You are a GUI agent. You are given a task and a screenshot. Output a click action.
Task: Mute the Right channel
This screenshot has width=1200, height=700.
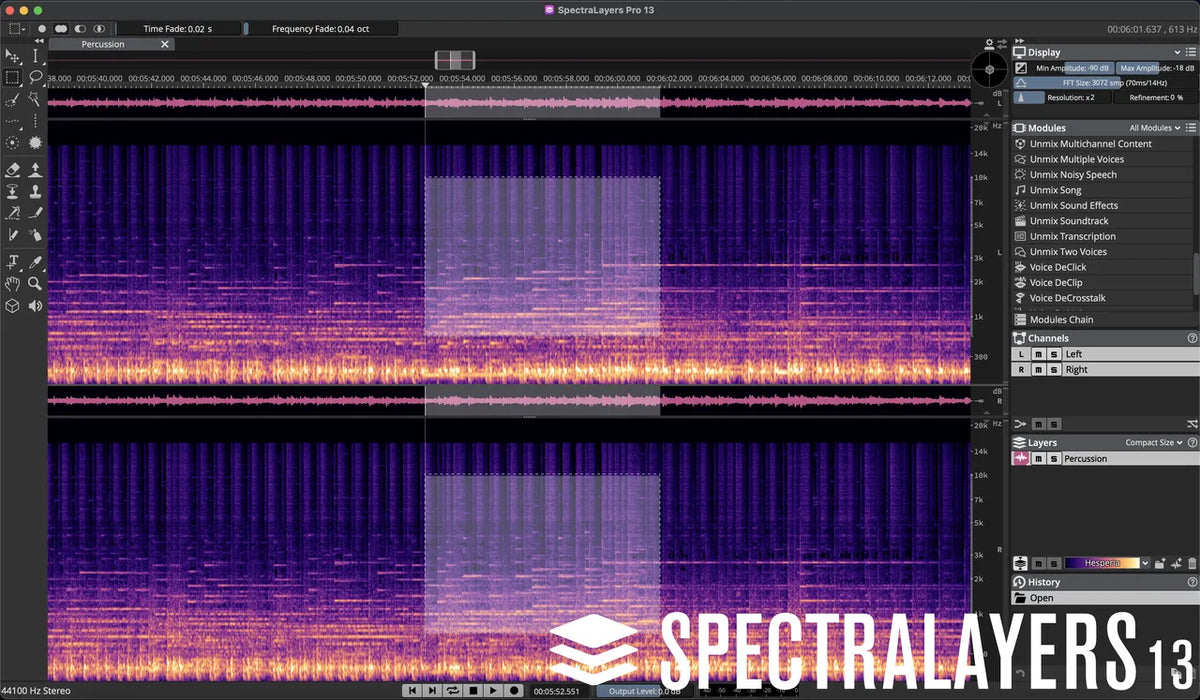pyautogui.click(x=1037, y=370)
